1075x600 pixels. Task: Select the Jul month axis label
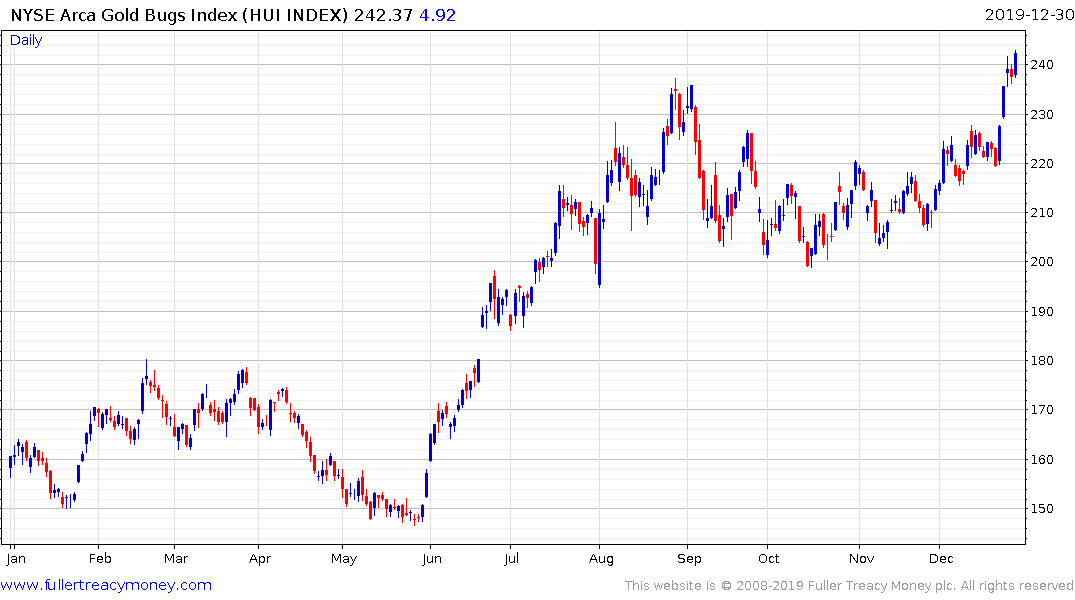pos(511,559)
